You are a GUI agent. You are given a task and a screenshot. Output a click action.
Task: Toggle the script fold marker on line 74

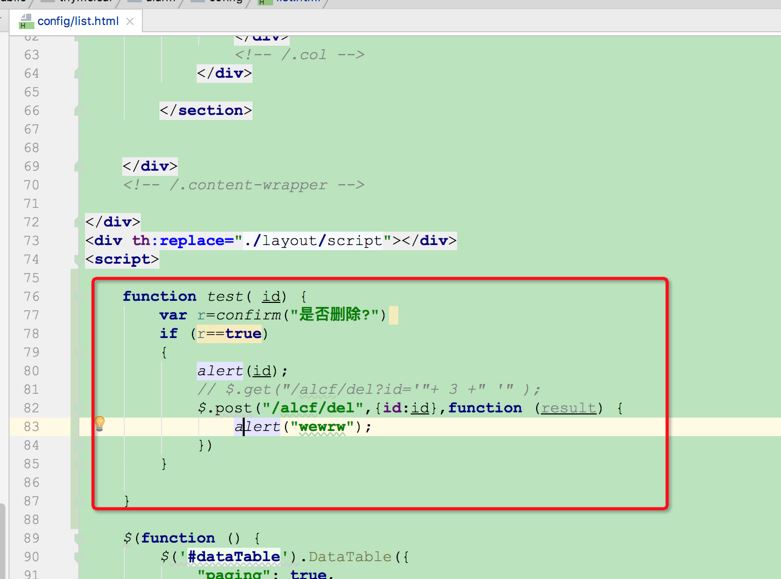point(75,260)
